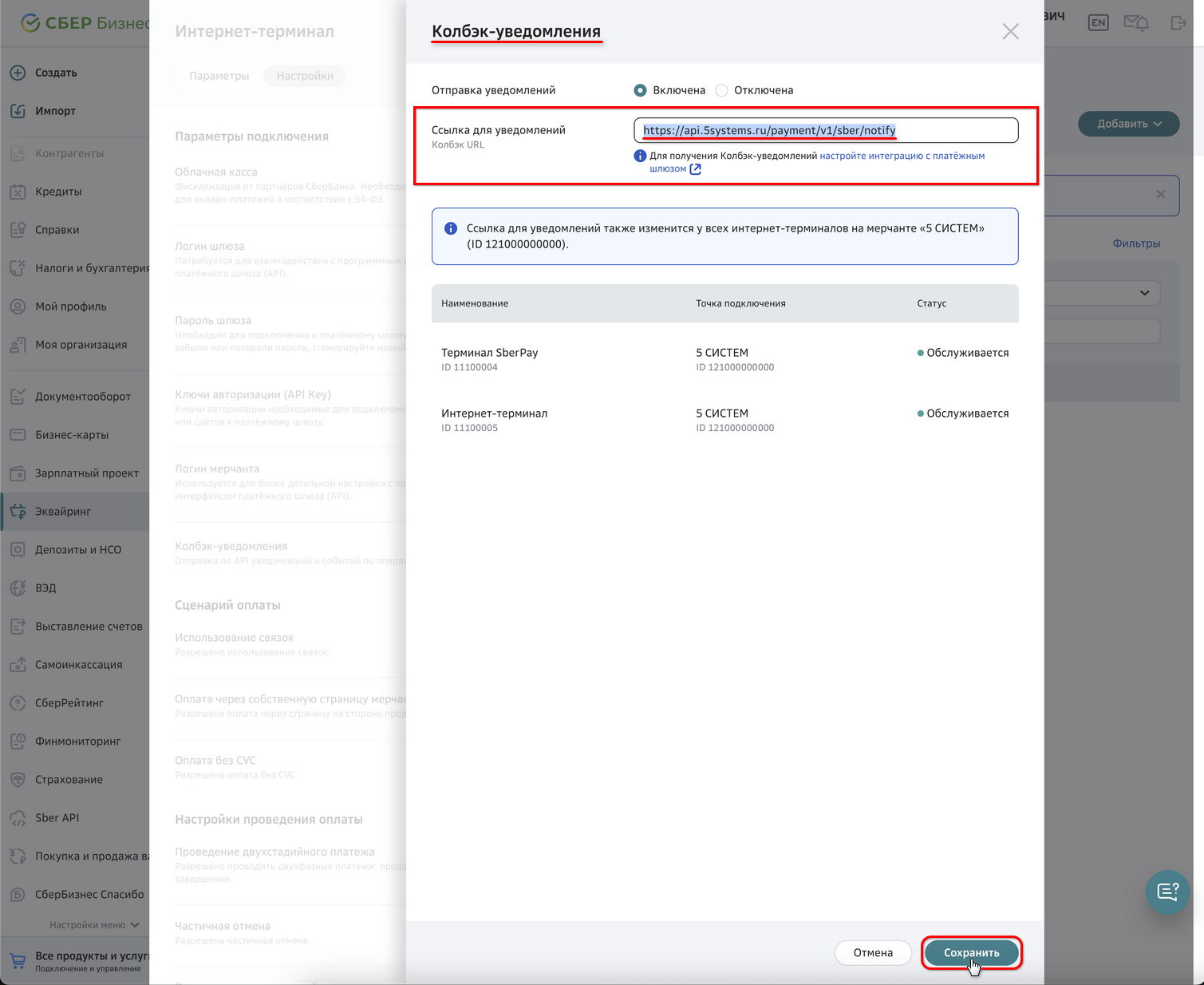Click the Выставление счетов icon
The height and width of the screenshot is (985, 1204).
click(18, 627)
